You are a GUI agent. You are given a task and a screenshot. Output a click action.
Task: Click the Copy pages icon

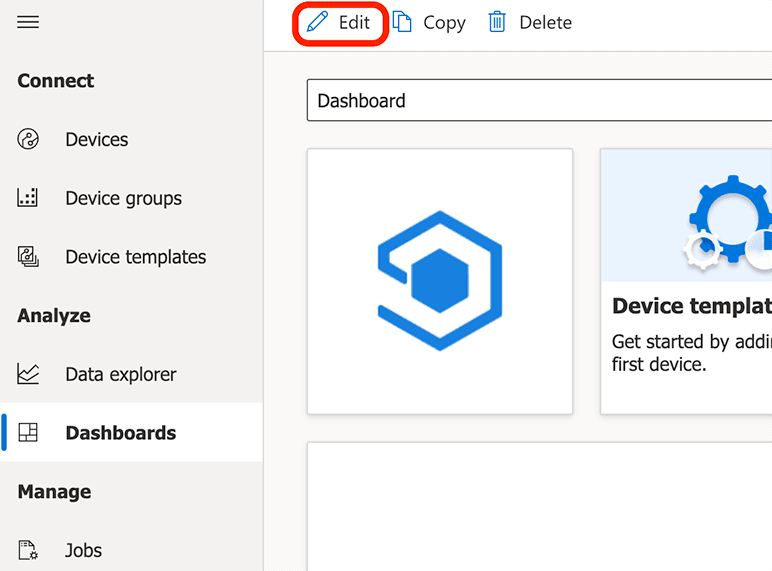402,22
